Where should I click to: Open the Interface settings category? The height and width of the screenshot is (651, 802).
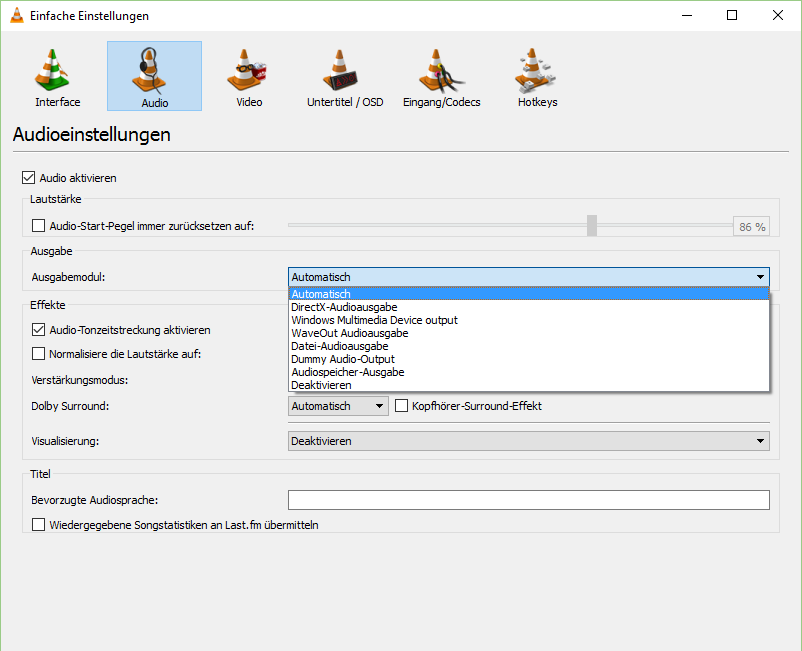click(57, 77)
